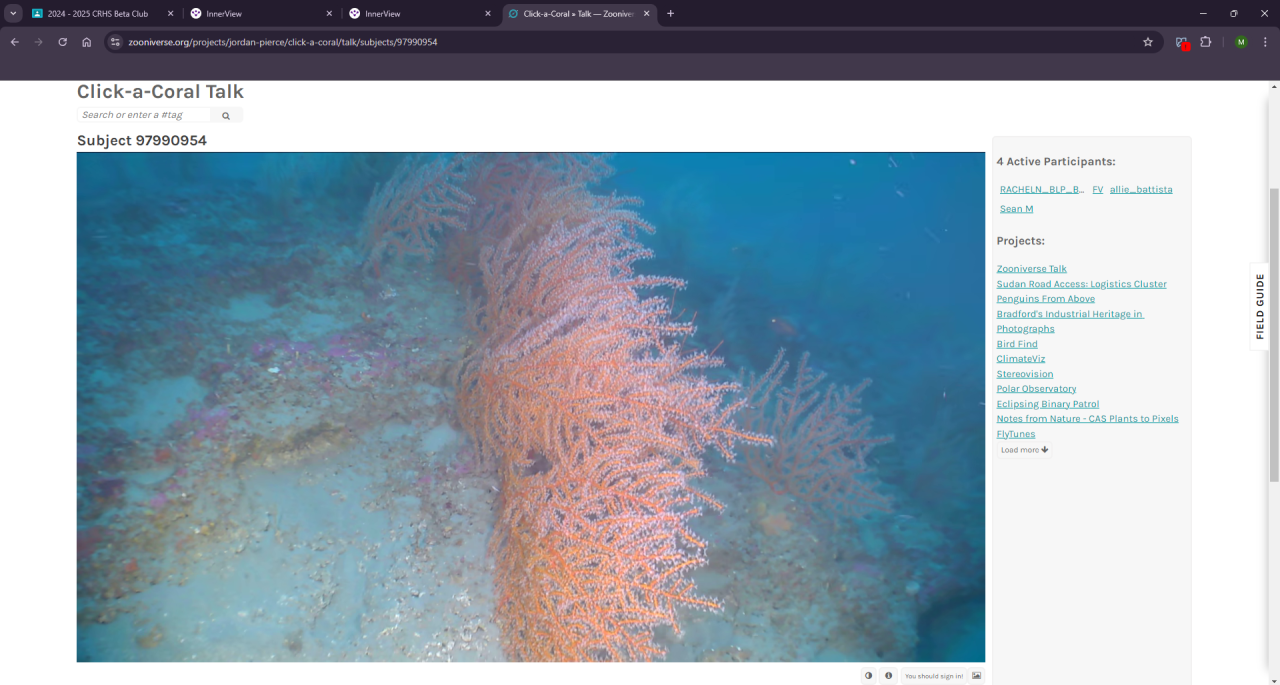Screen dimensions: 1280x685
Task: Open Sudan Road Access: Logistics Cluster project
Action: point(1081,284)
